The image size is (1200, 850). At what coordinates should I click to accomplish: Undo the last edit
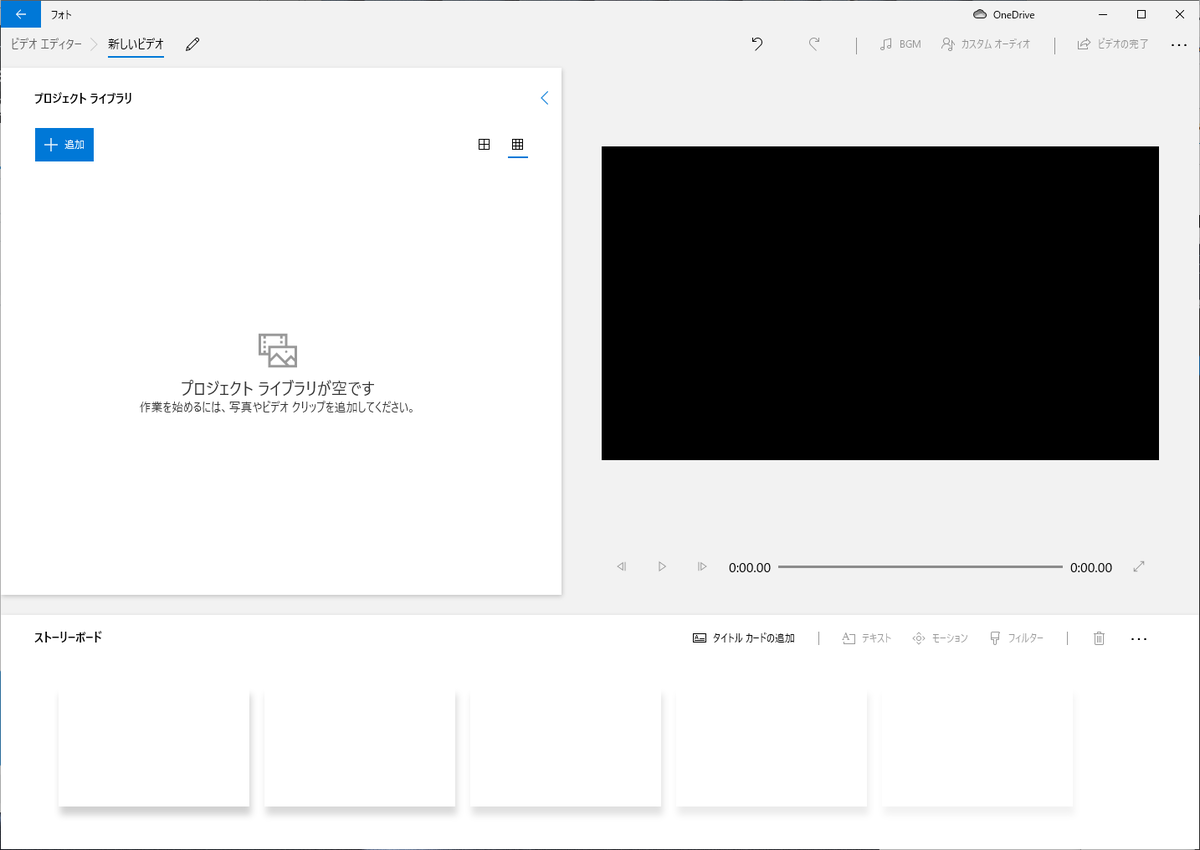coord(757,44)
